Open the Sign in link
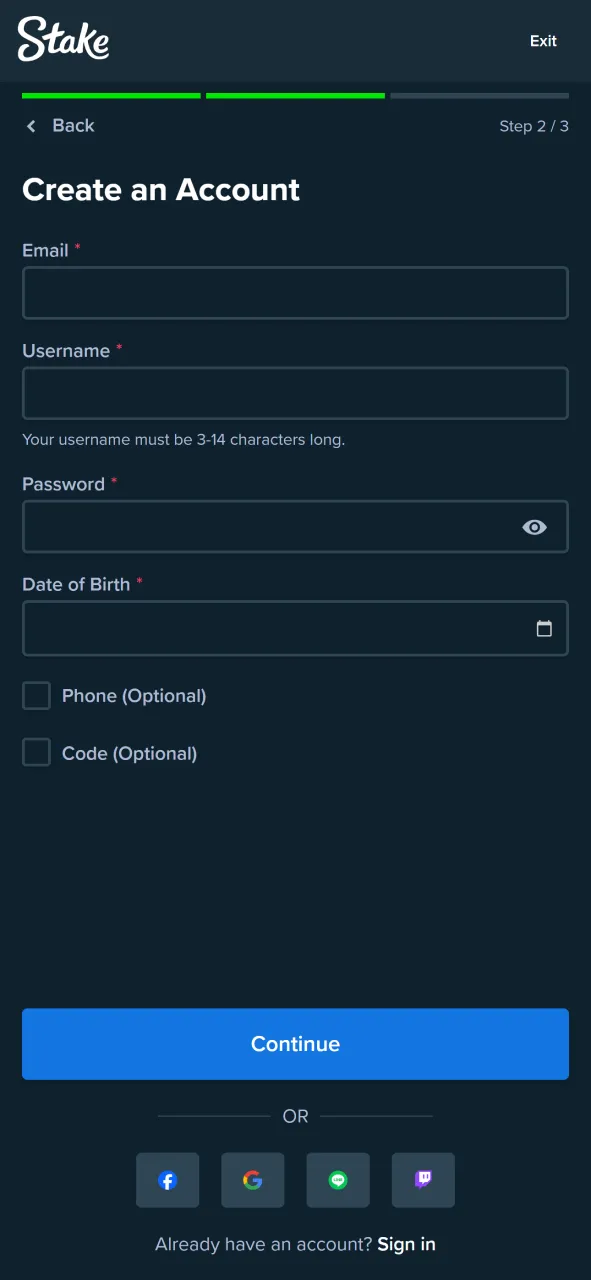The width and height of the screenshot is (591, 1280). pyautogui.click(x=406, y=1243)
